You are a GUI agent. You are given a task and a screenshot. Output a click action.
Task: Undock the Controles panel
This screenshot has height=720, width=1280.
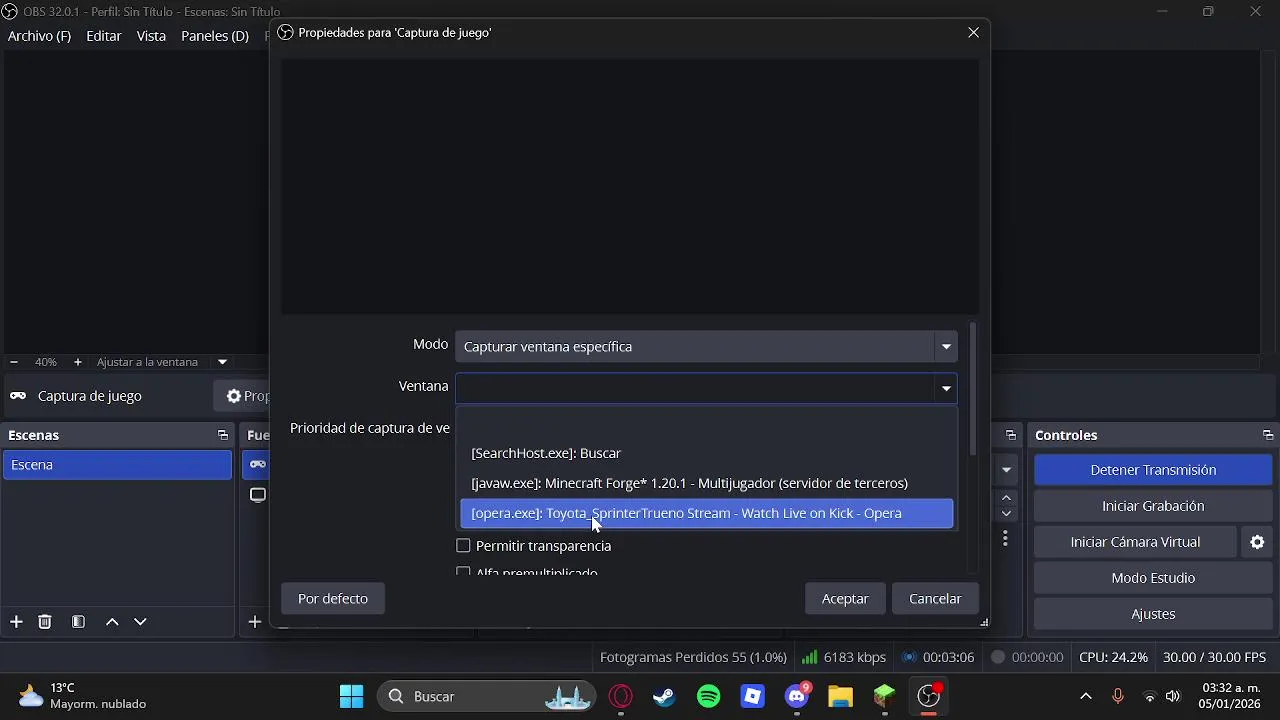coord(1268,435)
